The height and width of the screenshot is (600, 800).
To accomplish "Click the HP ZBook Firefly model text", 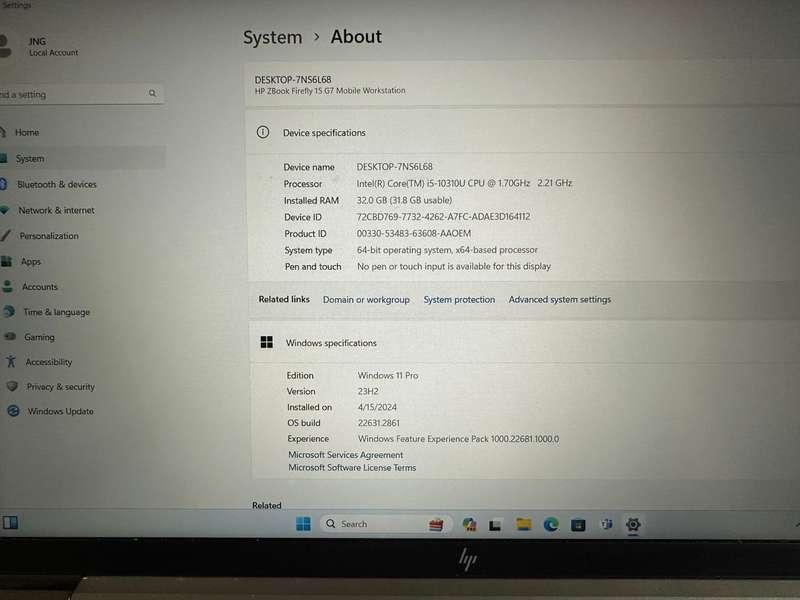I will 330,91.
